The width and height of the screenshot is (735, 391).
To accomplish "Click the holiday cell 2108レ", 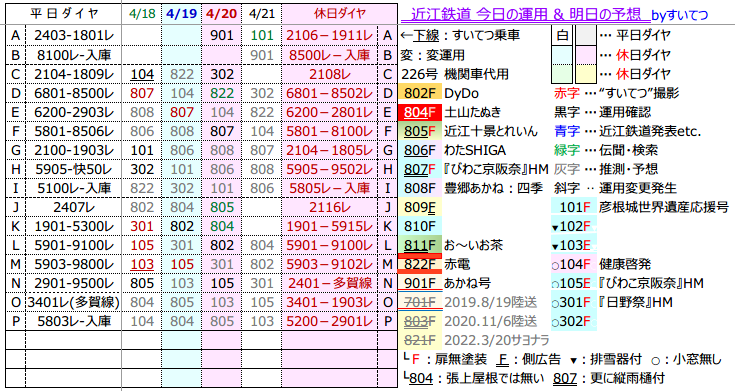I will pos(330,74).
